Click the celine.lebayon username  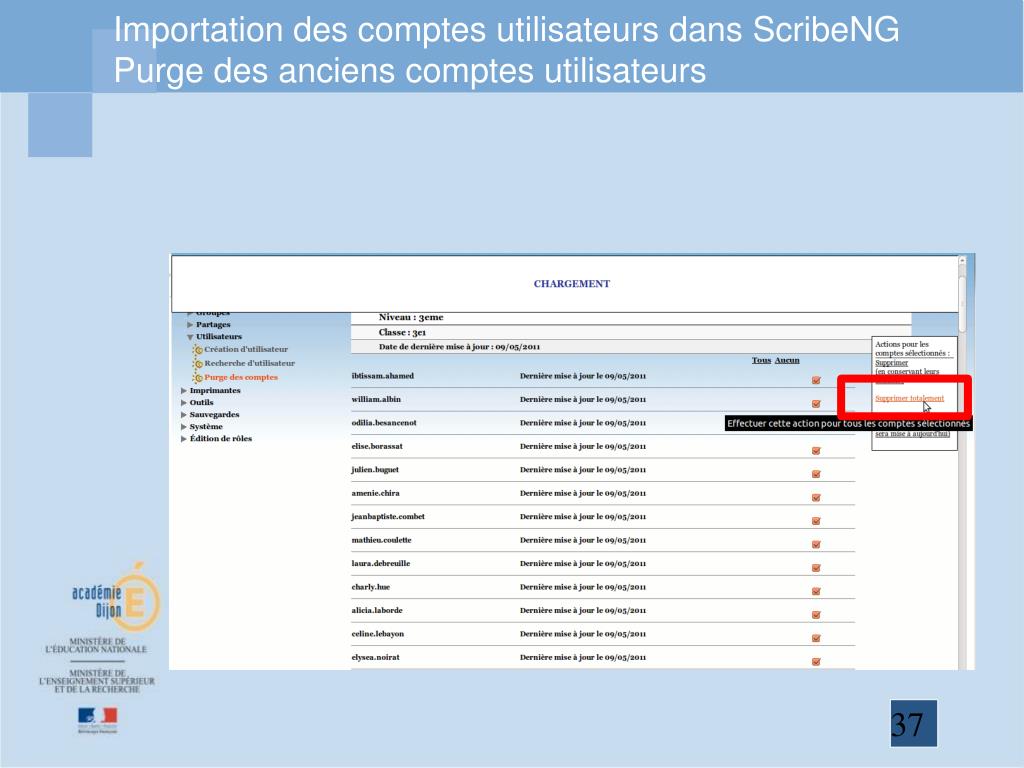pyautogui.click(x=377, y=634)
